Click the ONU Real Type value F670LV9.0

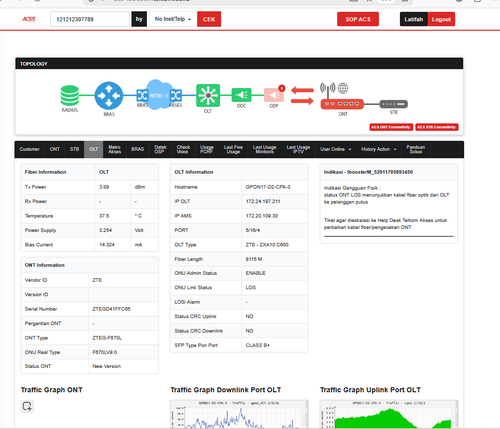tap(105, 352)
